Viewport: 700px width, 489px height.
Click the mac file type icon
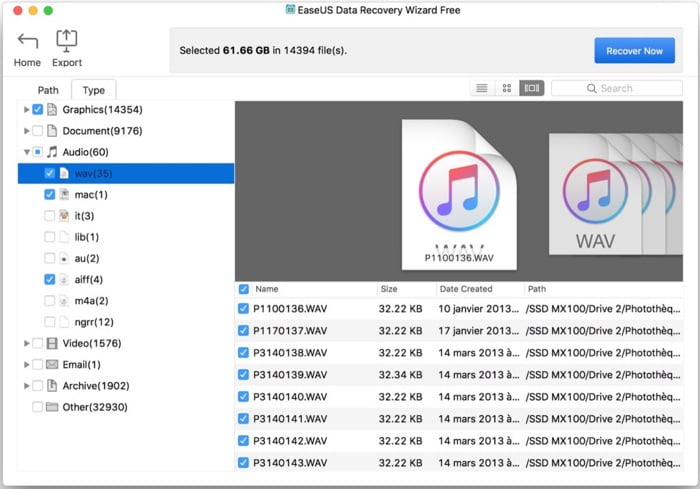(64, 194)
